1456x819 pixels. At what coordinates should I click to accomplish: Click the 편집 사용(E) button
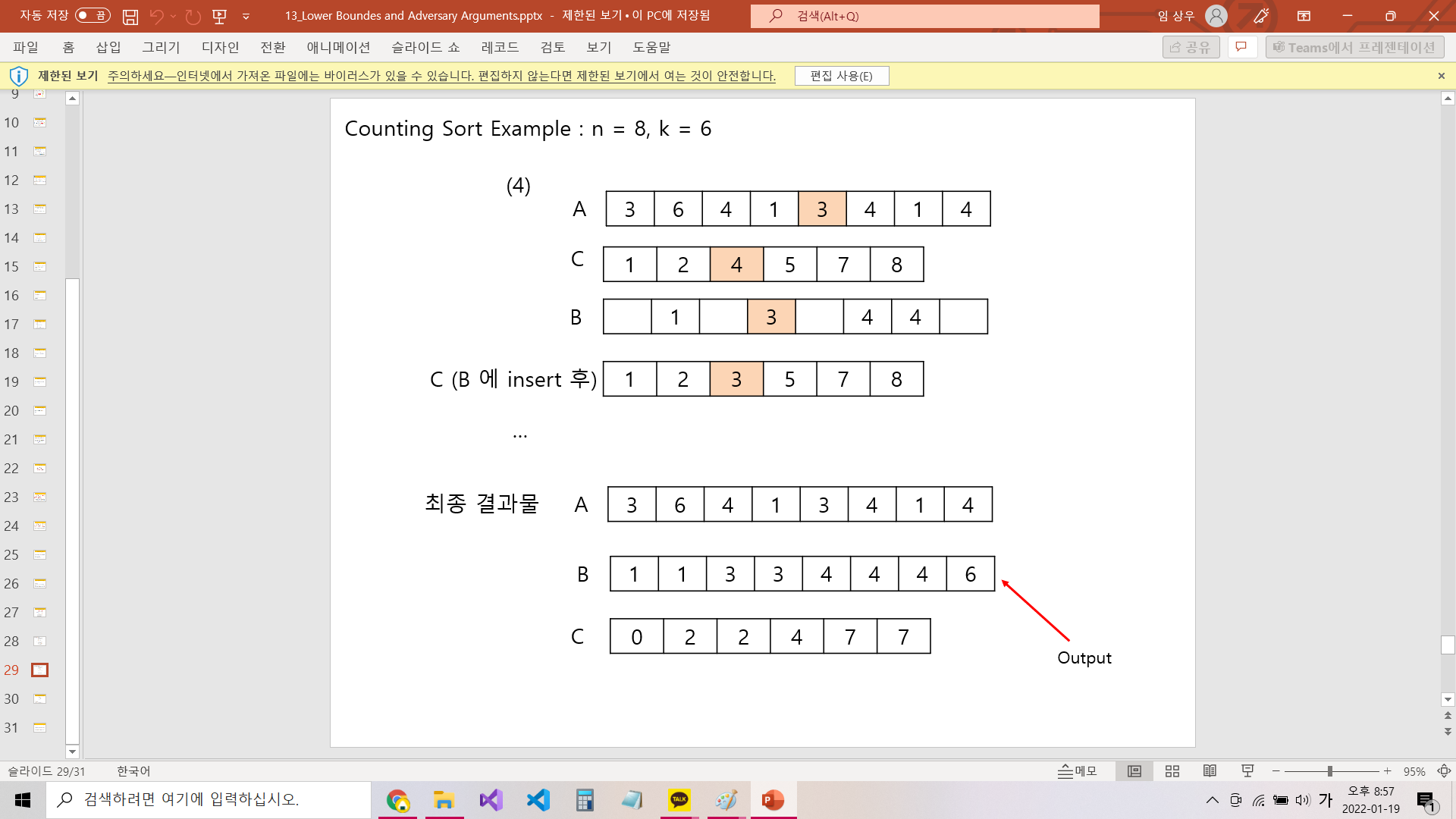point(841,76)
